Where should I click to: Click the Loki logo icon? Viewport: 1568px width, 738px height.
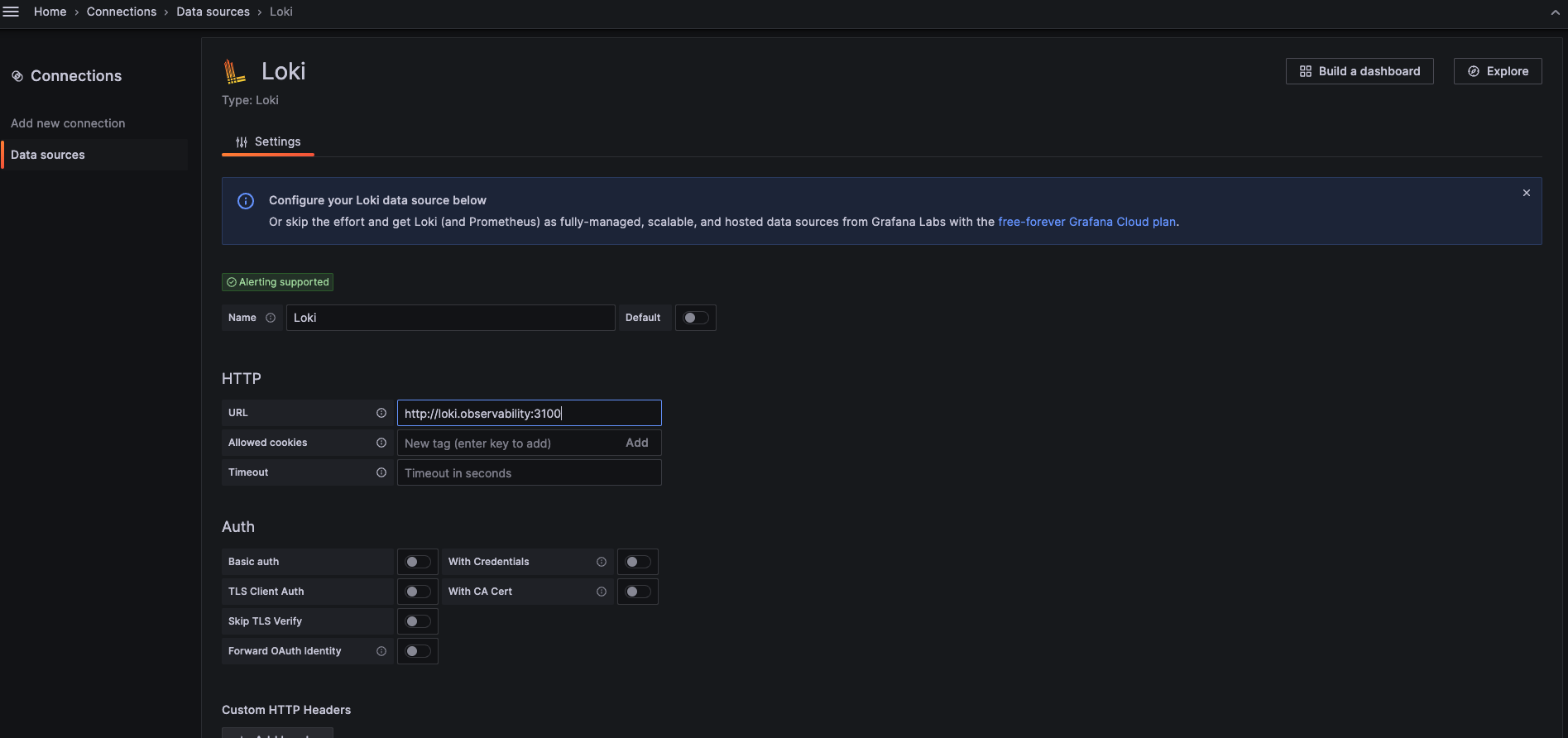click(235, 71)
